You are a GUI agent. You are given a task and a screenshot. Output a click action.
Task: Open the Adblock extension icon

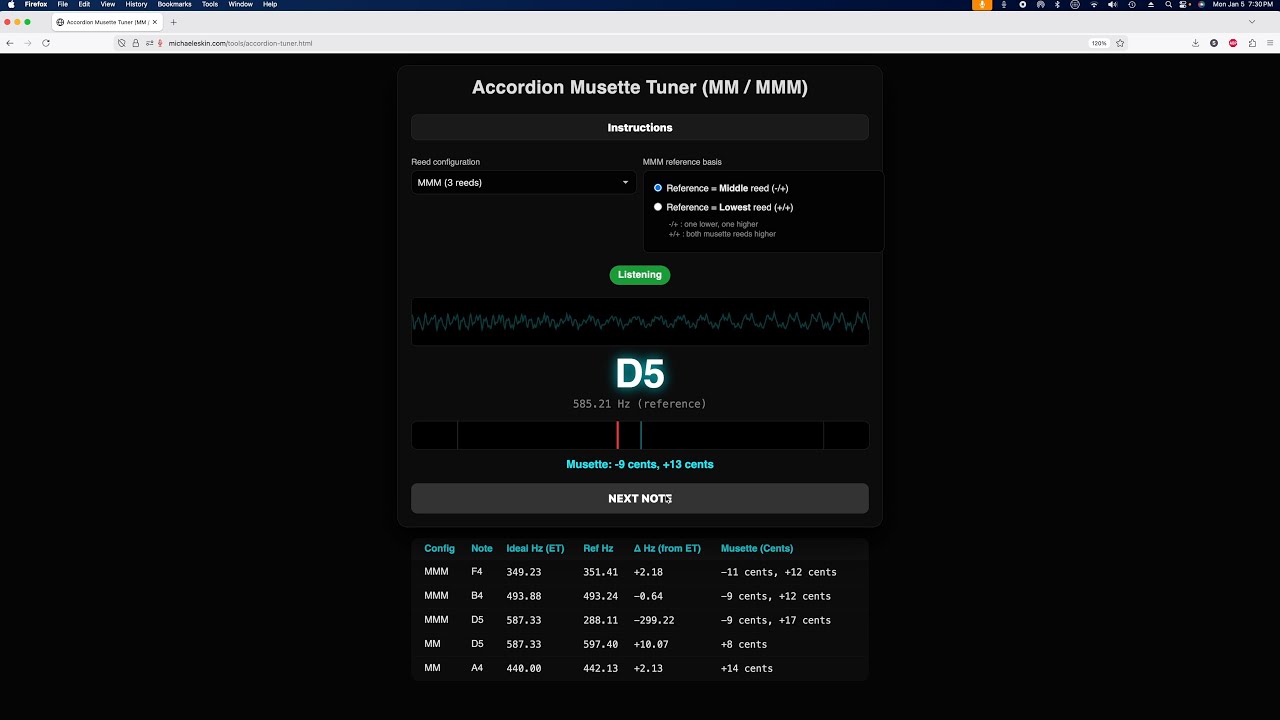pyautogui.click(x=1233, y=43)
